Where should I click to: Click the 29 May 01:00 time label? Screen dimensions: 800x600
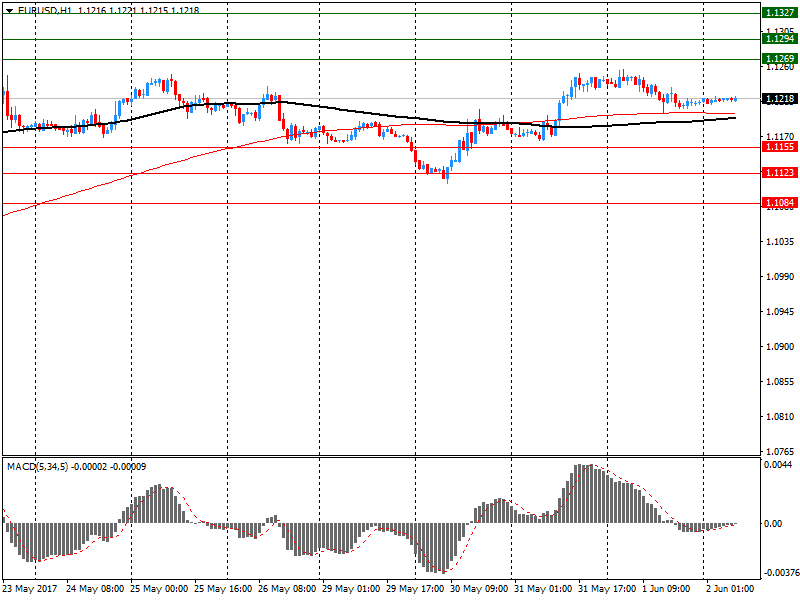351,589
